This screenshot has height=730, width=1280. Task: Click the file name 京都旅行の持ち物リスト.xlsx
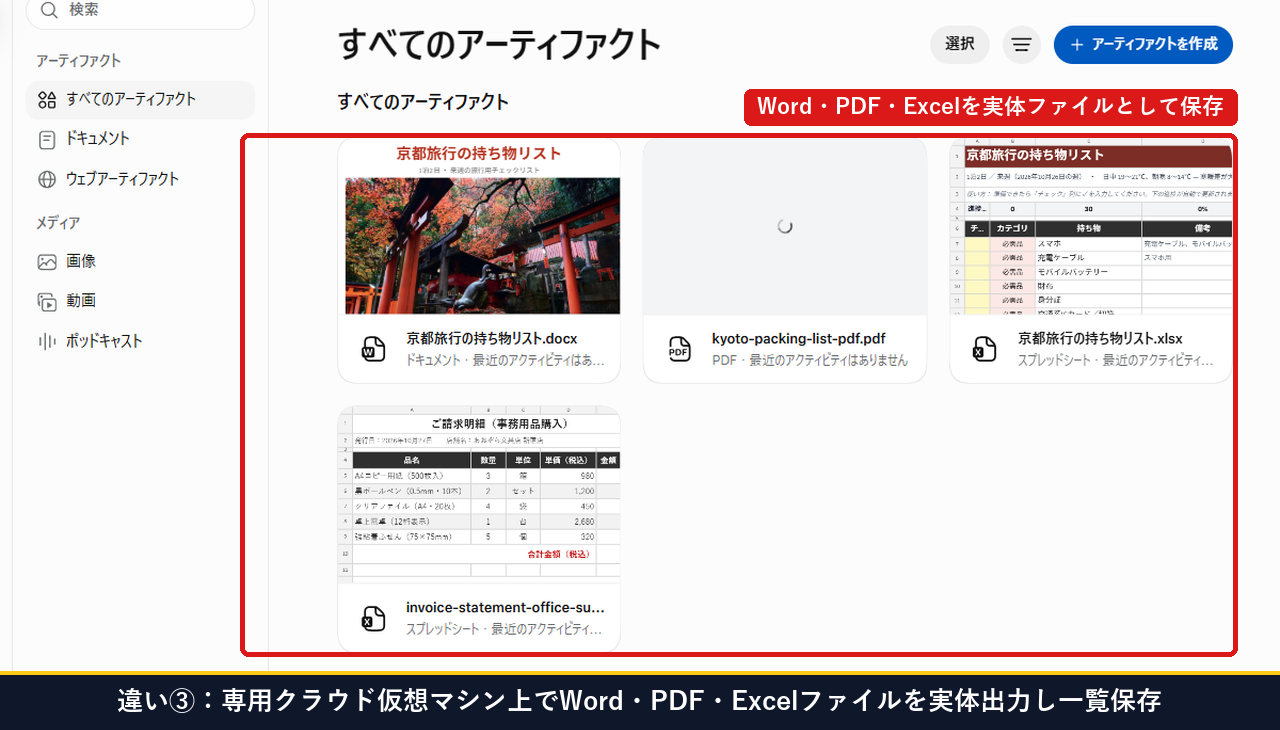point(1100,338)
